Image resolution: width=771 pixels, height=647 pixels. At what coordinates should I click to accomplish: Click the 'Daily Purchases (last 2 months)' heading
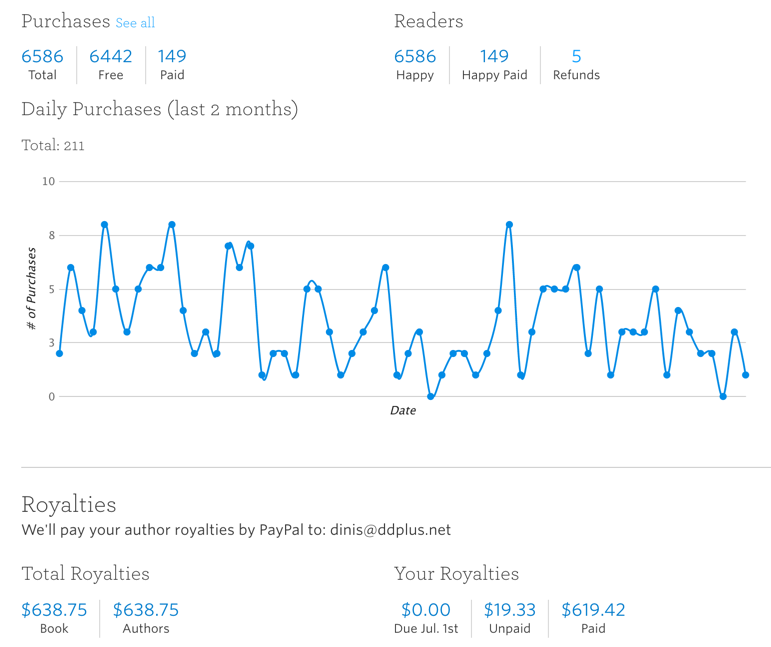(x=159, y=109)
